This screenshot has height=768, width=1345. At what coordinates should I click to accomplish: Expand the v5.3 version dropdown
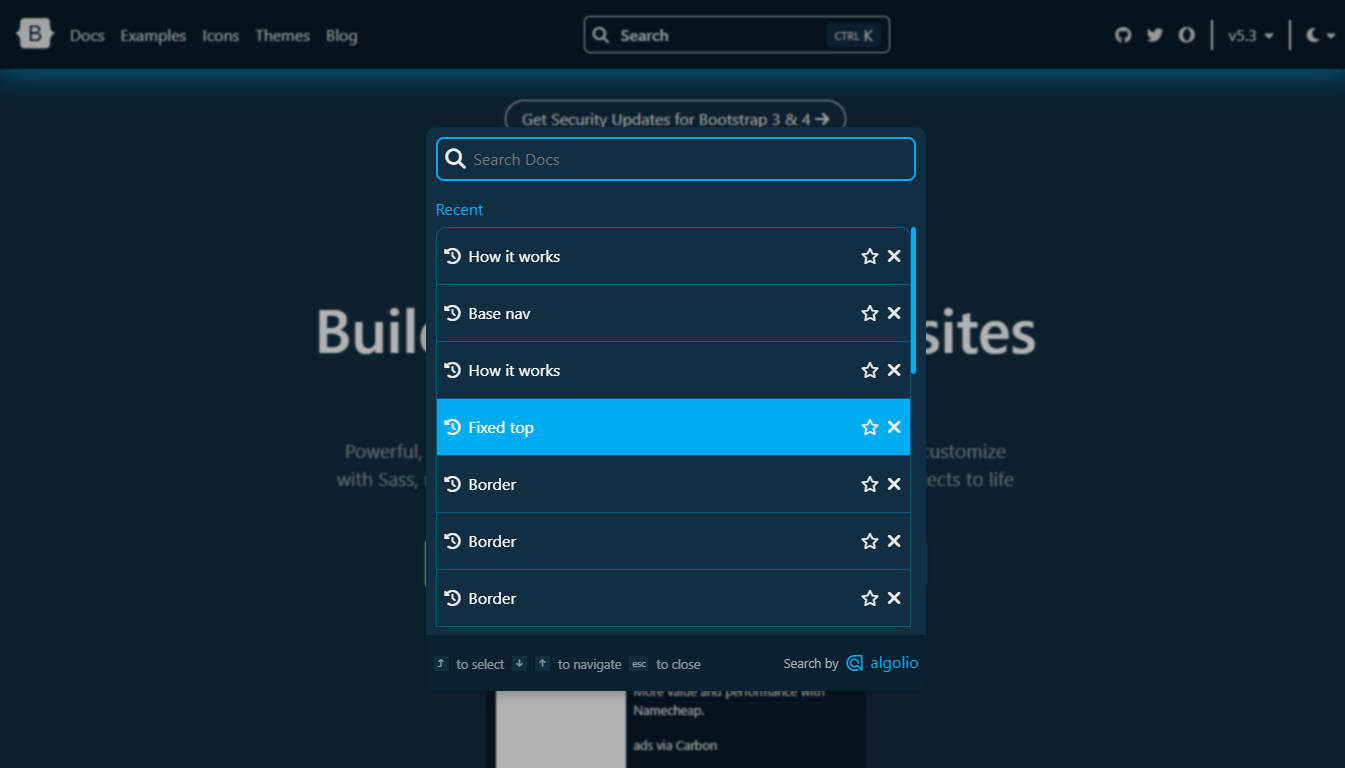click(1251, 35)
